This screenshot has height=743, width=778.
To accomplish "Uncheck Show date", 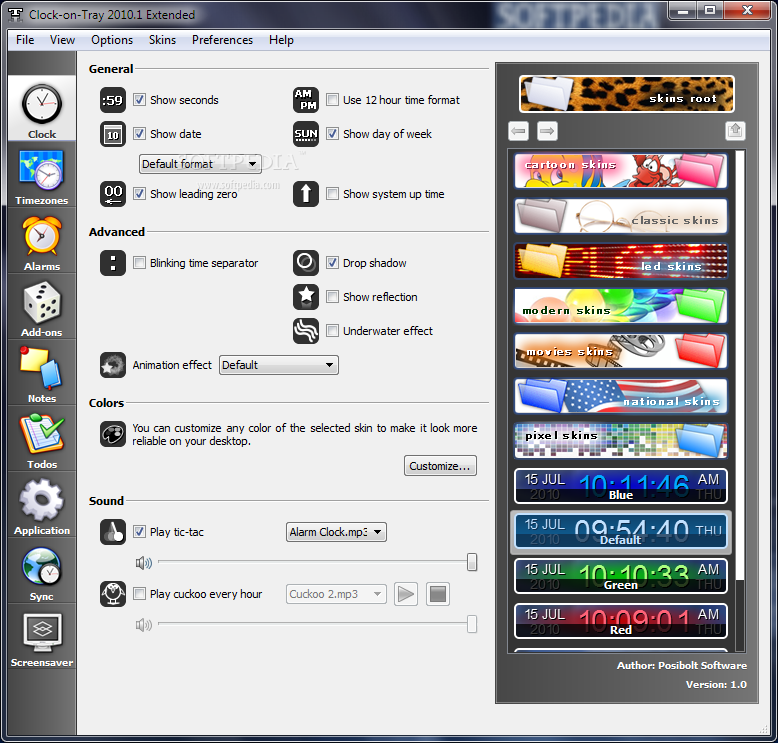I will (x=139, y=134).
